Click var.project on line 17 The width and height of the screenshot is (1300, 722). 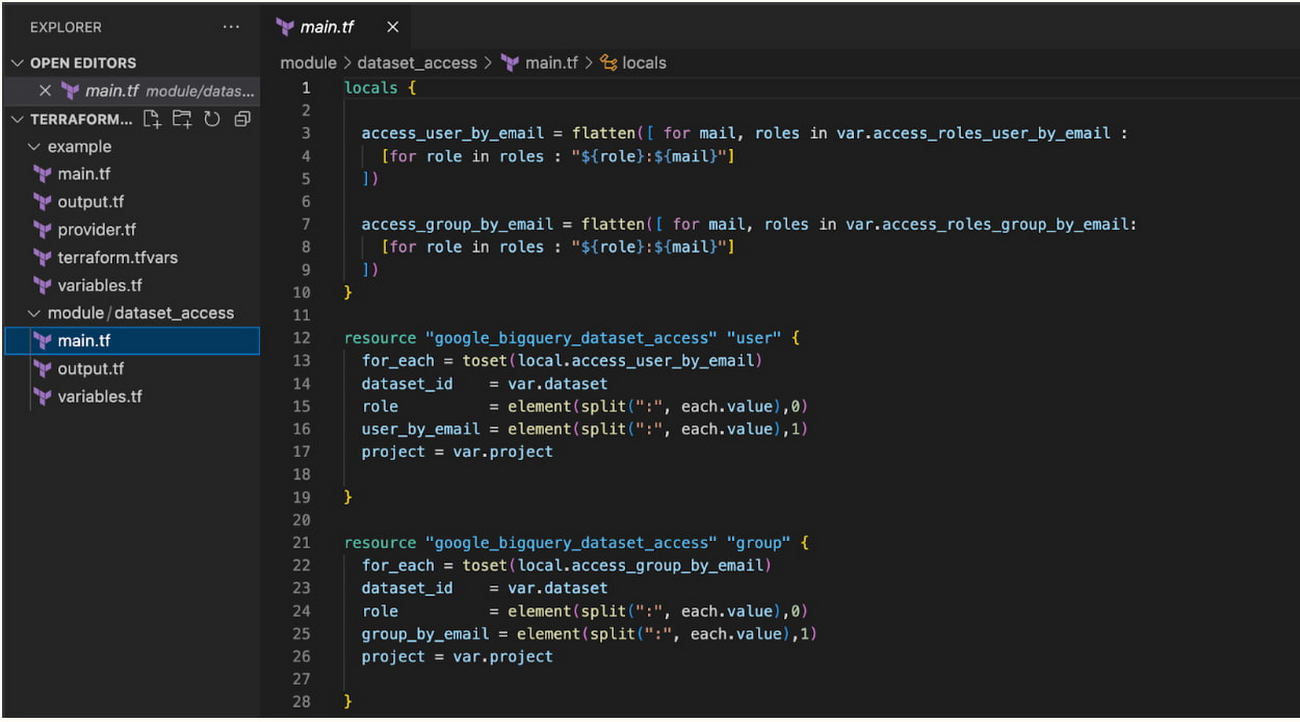503,452
